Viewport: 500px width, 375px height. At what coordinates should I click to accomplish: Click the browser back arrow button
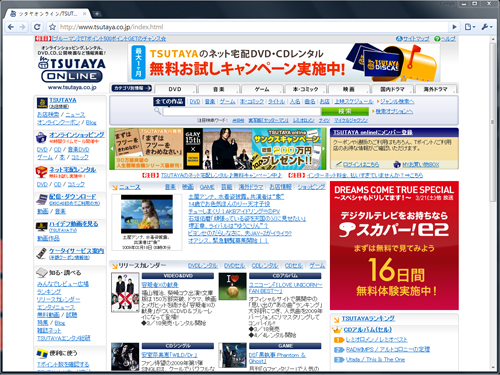click(x=11, y=27)
